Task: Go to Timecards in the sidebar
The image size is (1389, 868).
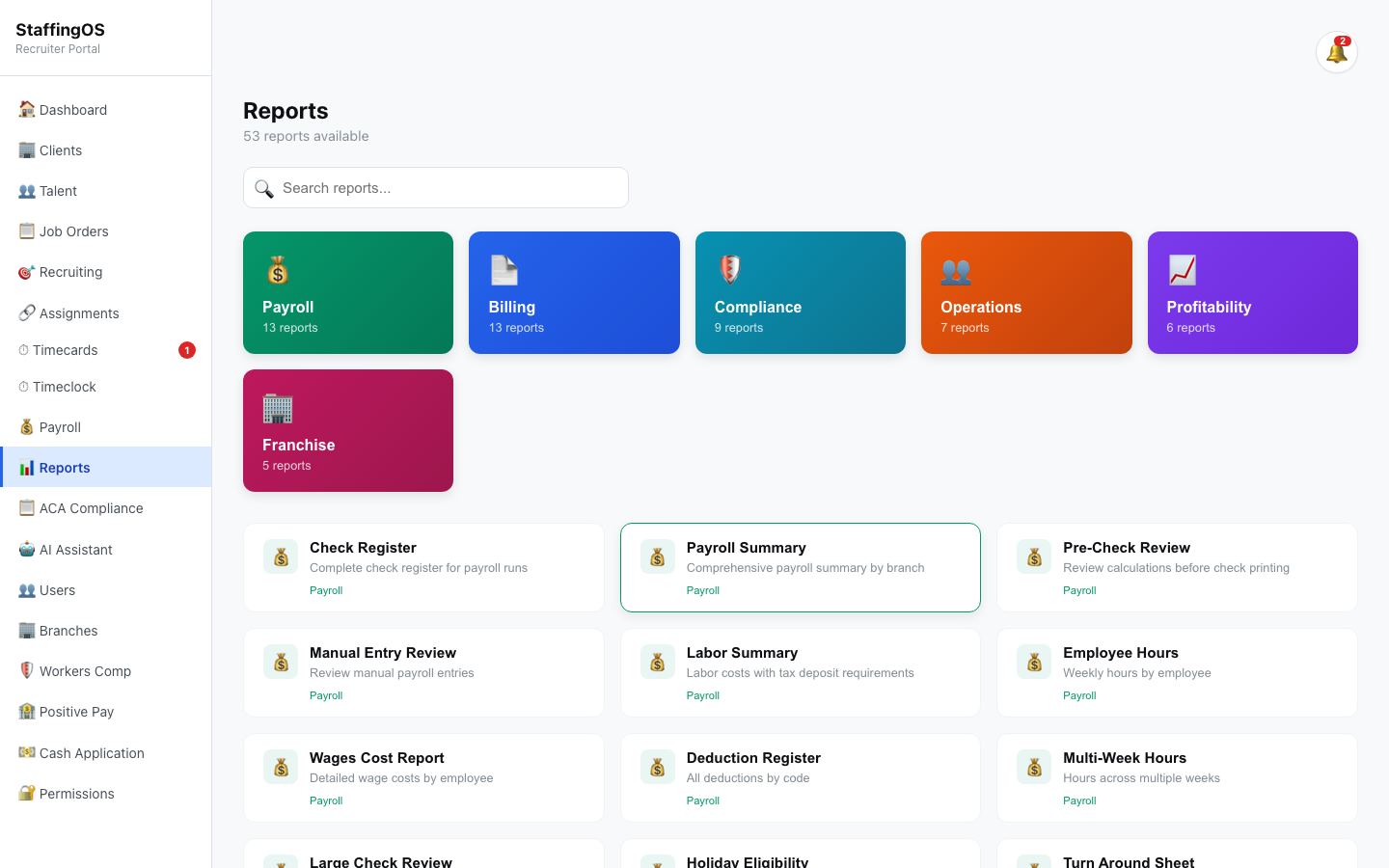Action: [x=66, y=350]
